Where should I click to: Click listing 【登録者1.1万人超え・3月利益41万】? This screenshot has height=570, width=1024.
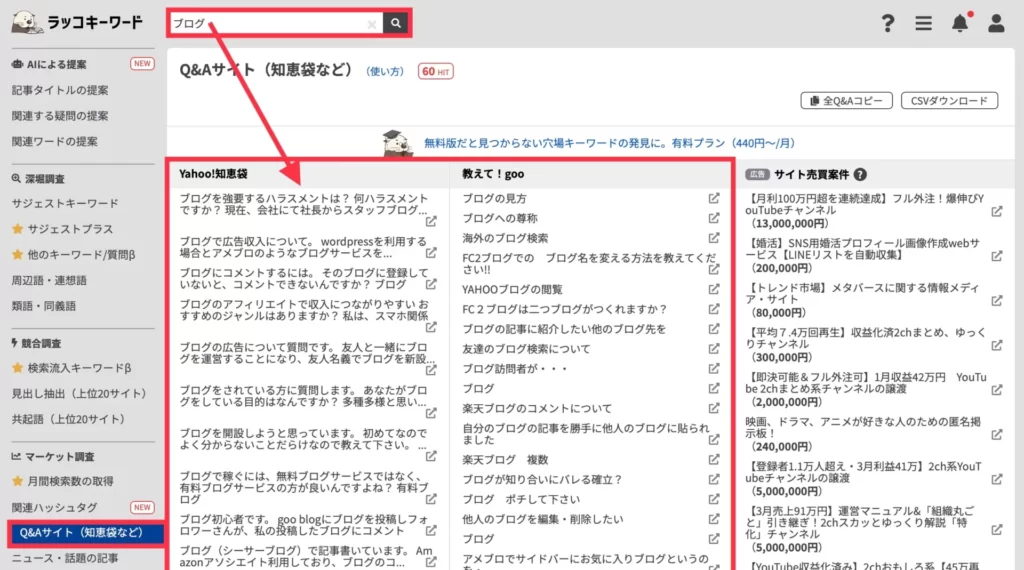863,479
